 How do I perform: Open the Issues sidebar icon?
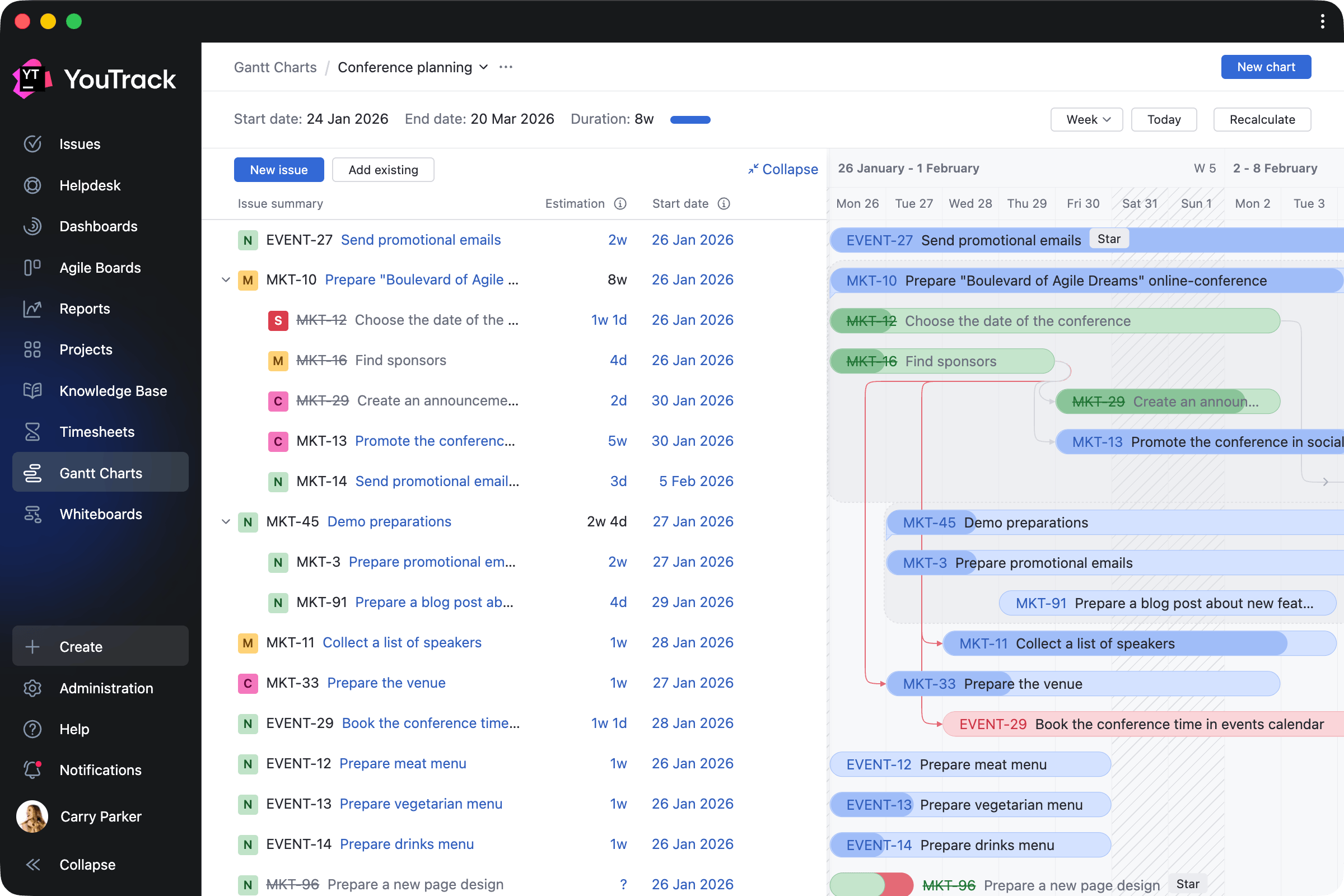click(32, 144)
